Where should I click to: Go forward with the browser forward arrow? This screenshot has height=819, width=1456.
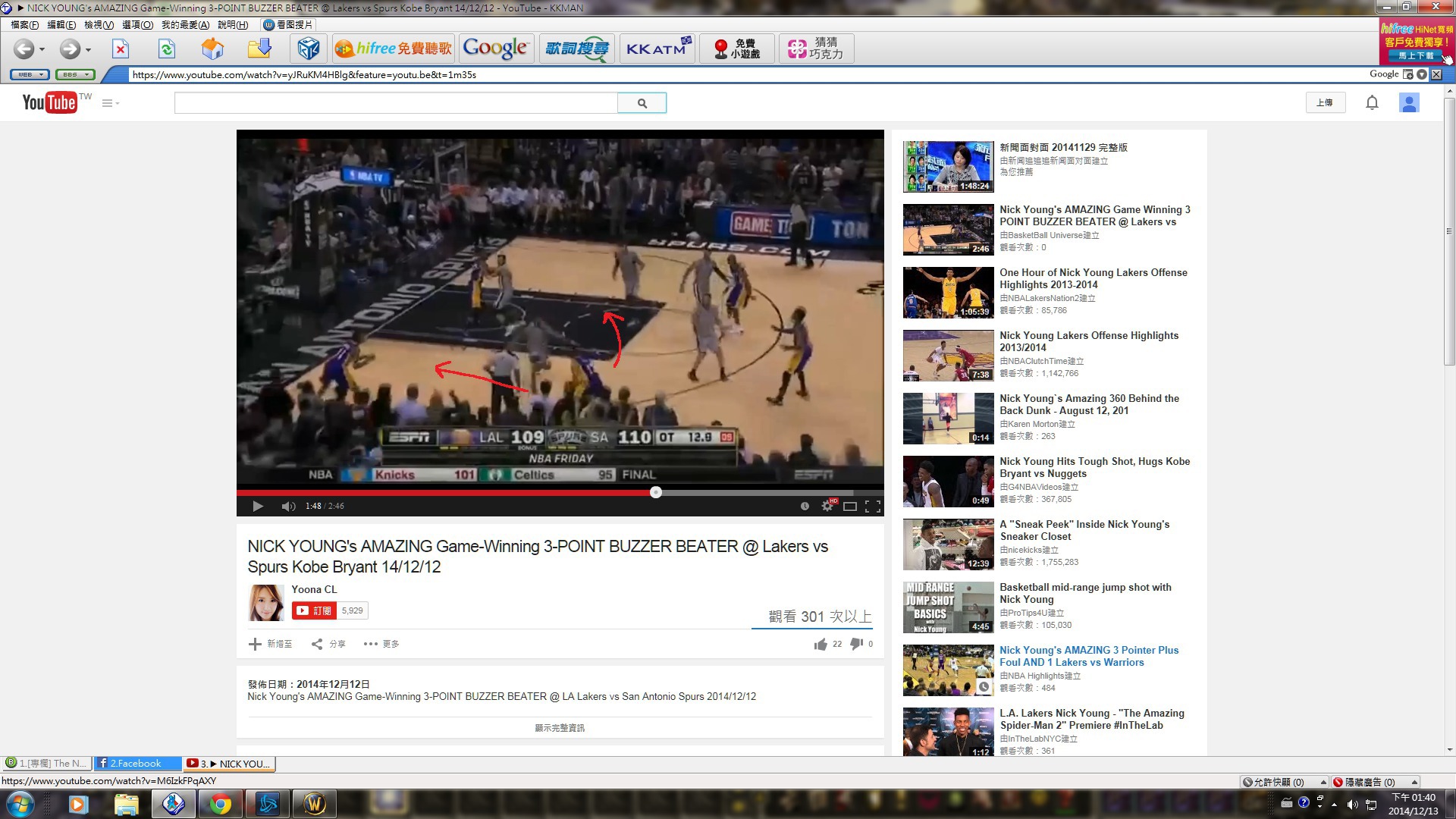70,49
